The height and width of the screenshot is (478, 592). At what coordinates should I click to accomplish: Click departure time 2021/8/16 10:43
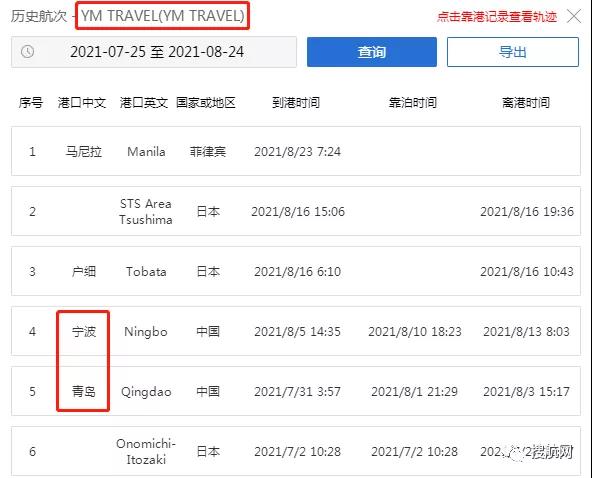[x=527, y=271]
